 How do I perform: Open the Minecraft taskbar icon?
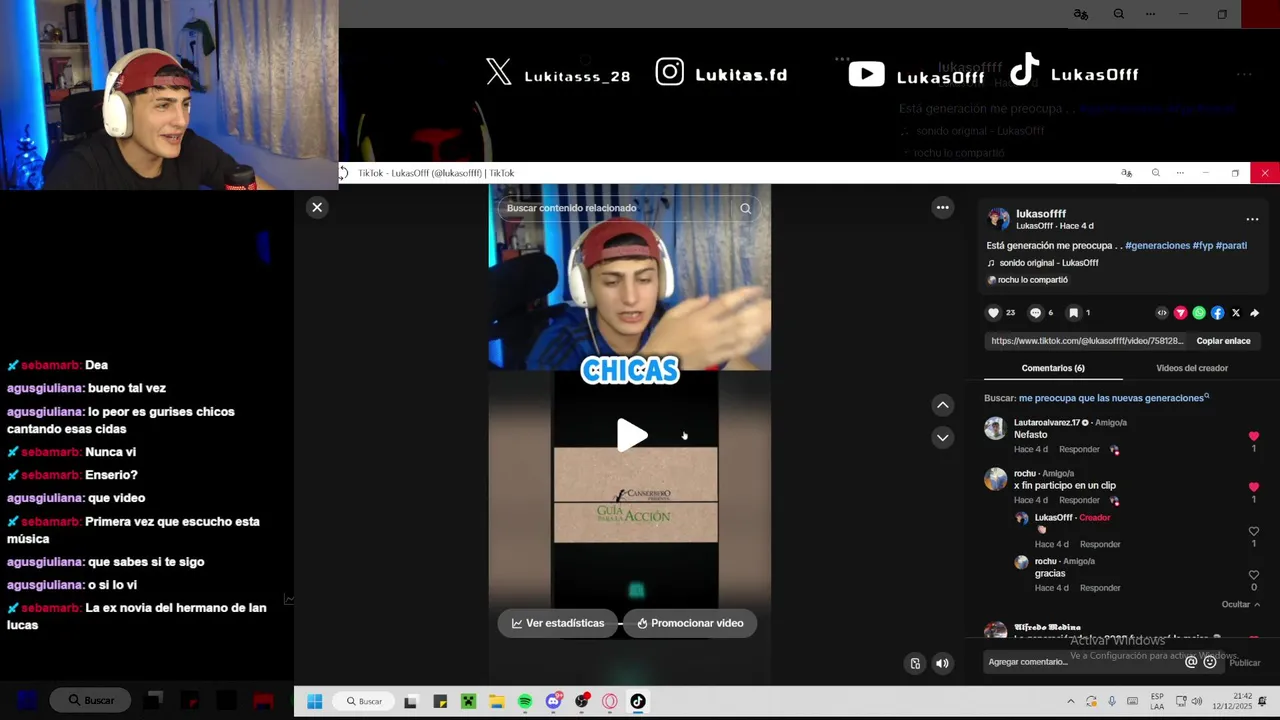(468, 702)
